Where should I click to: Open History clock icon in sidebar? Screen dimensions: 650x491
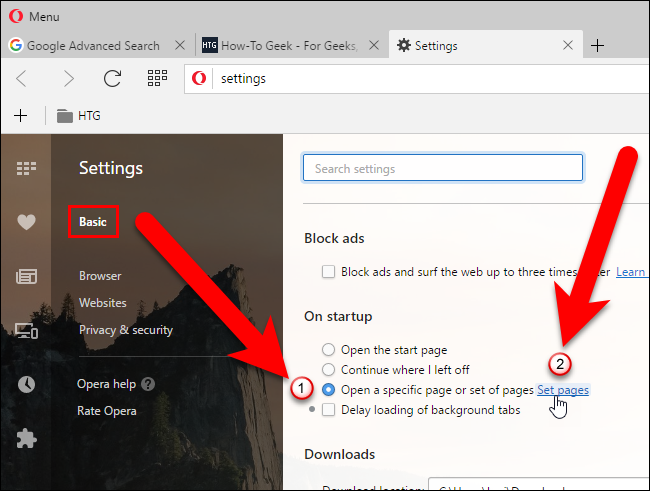click(x=26, y=384)
